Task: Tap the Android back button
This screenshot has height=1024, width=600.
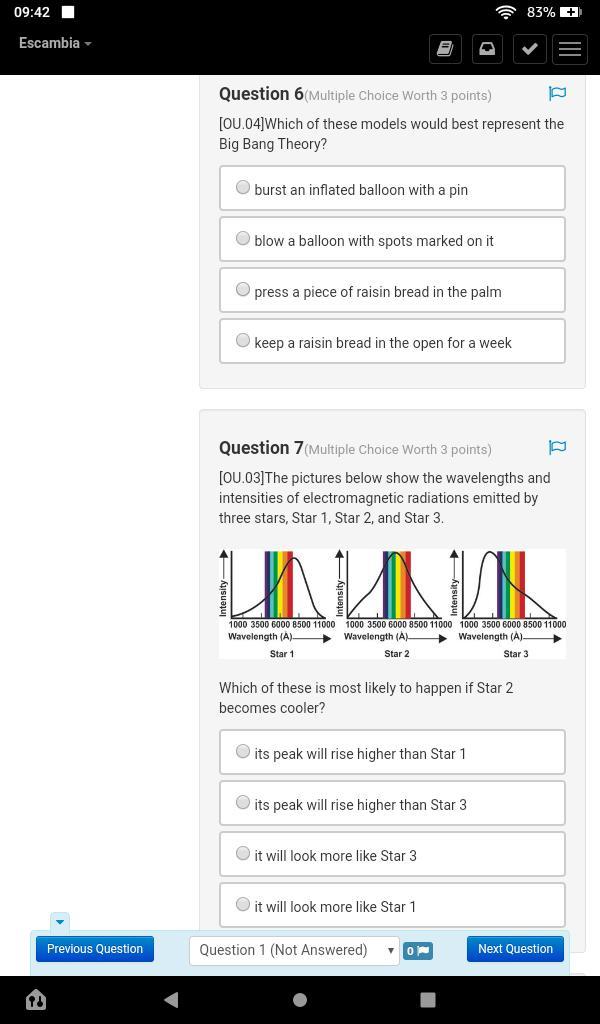Action: [171, 999]
